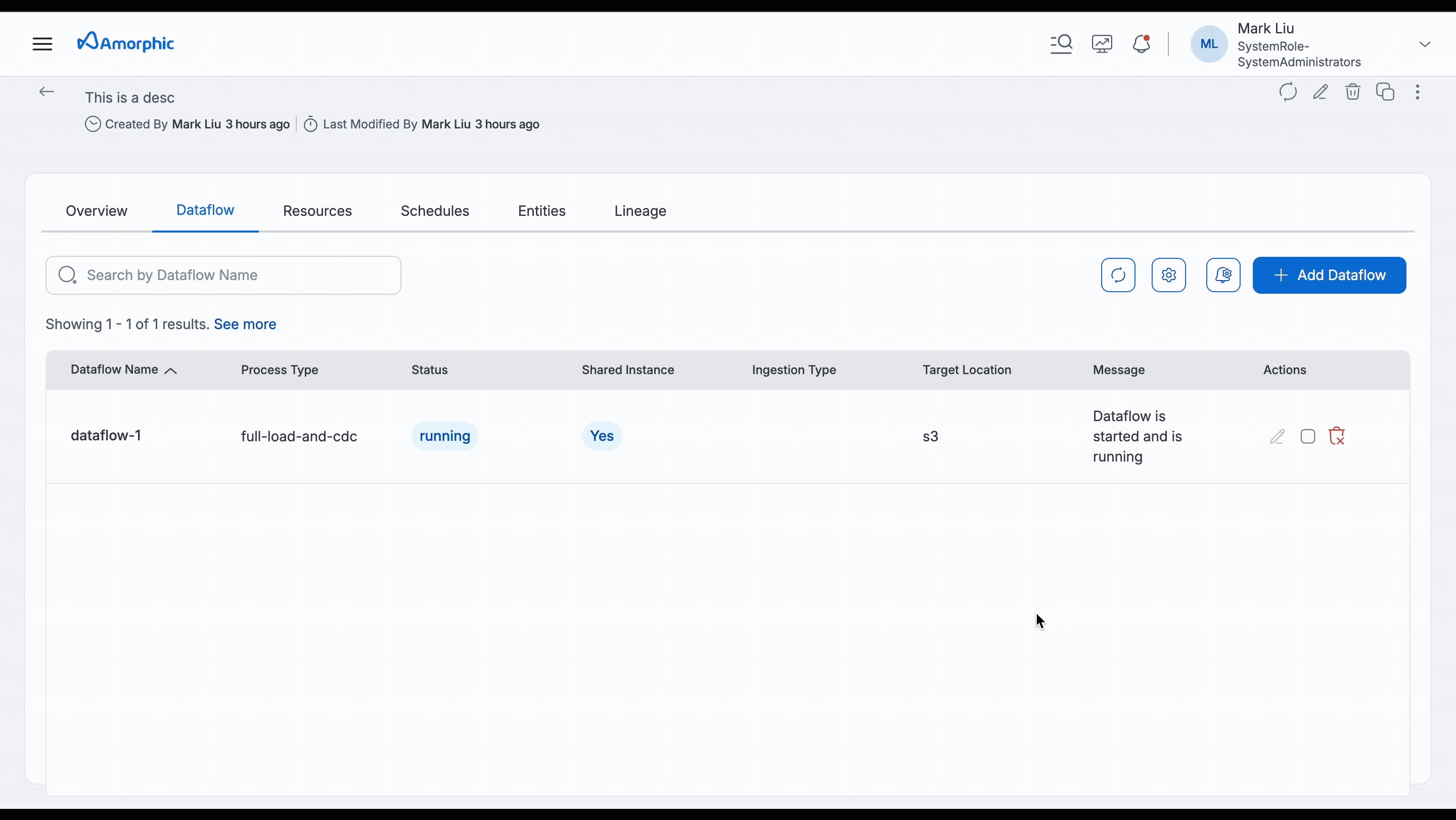Open the global search magnifier

(1061, 43)
